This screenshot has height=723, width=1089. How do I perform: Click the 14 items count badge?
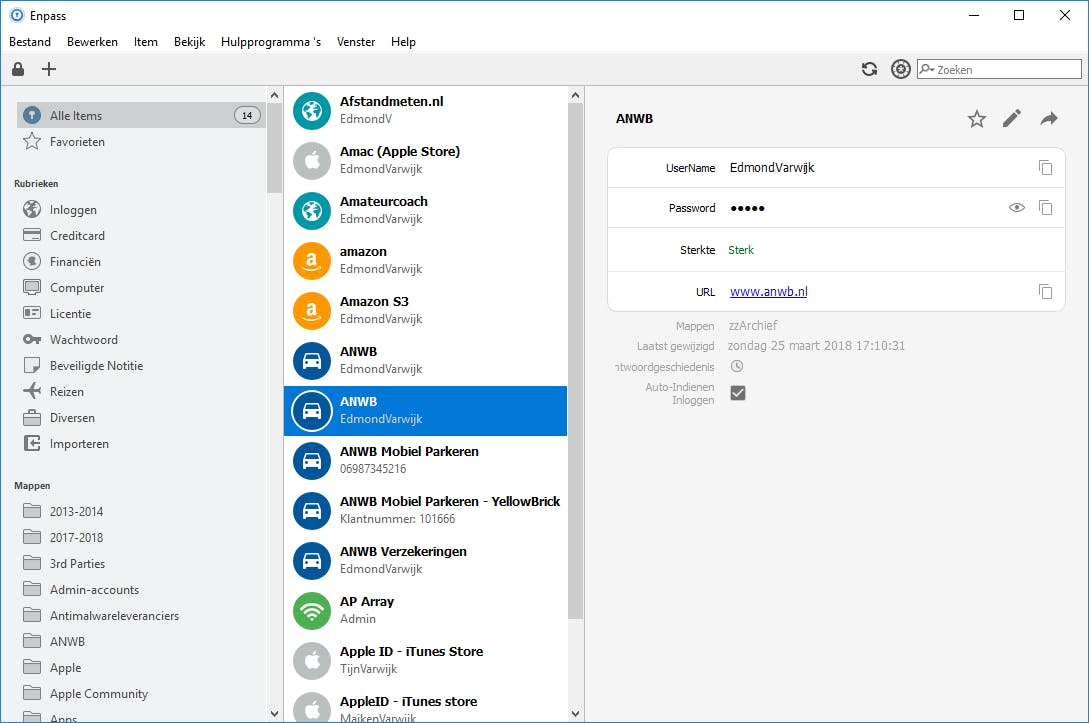[x=247, y=115]
